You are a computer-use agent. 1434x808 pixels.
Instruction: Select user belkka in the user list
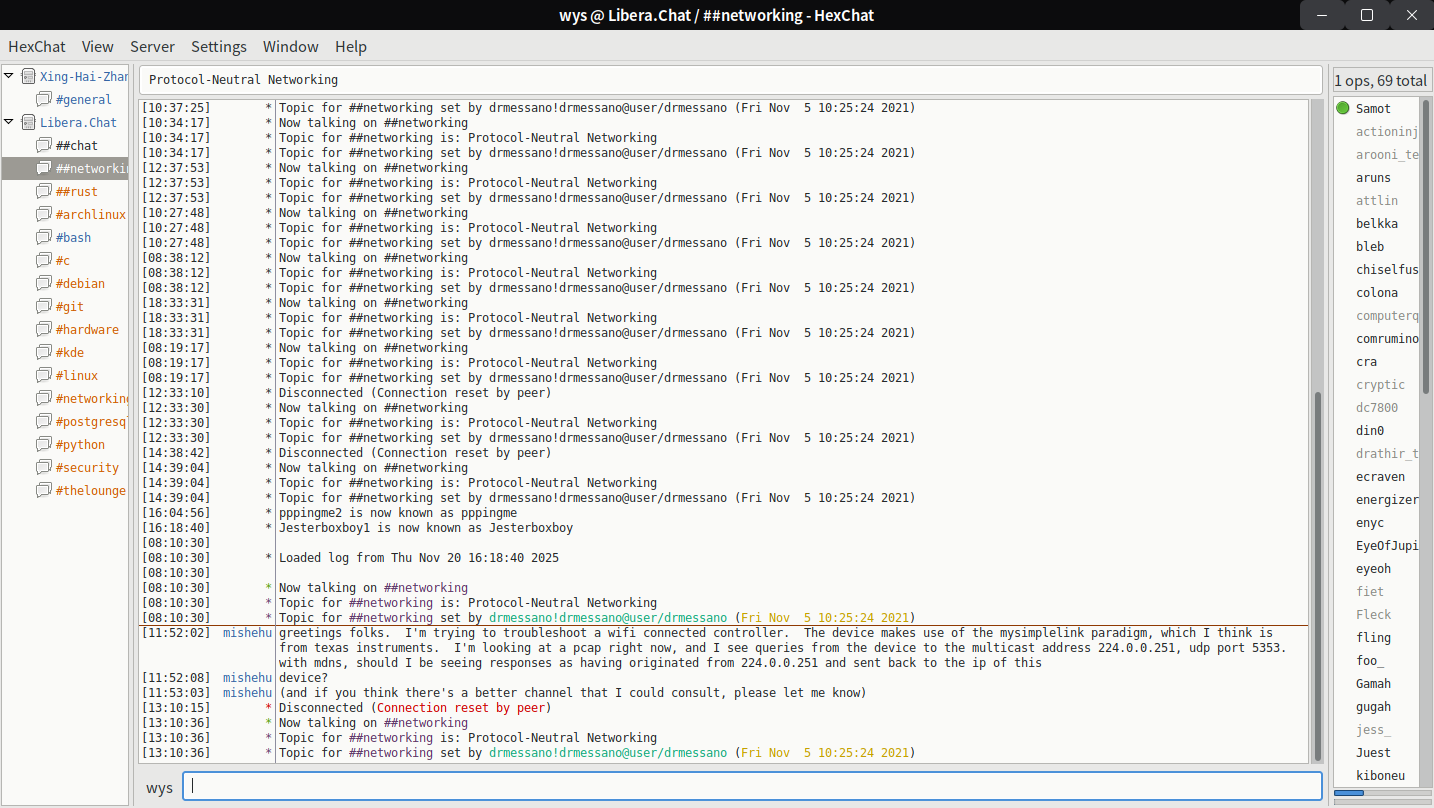click(1376, 223)
